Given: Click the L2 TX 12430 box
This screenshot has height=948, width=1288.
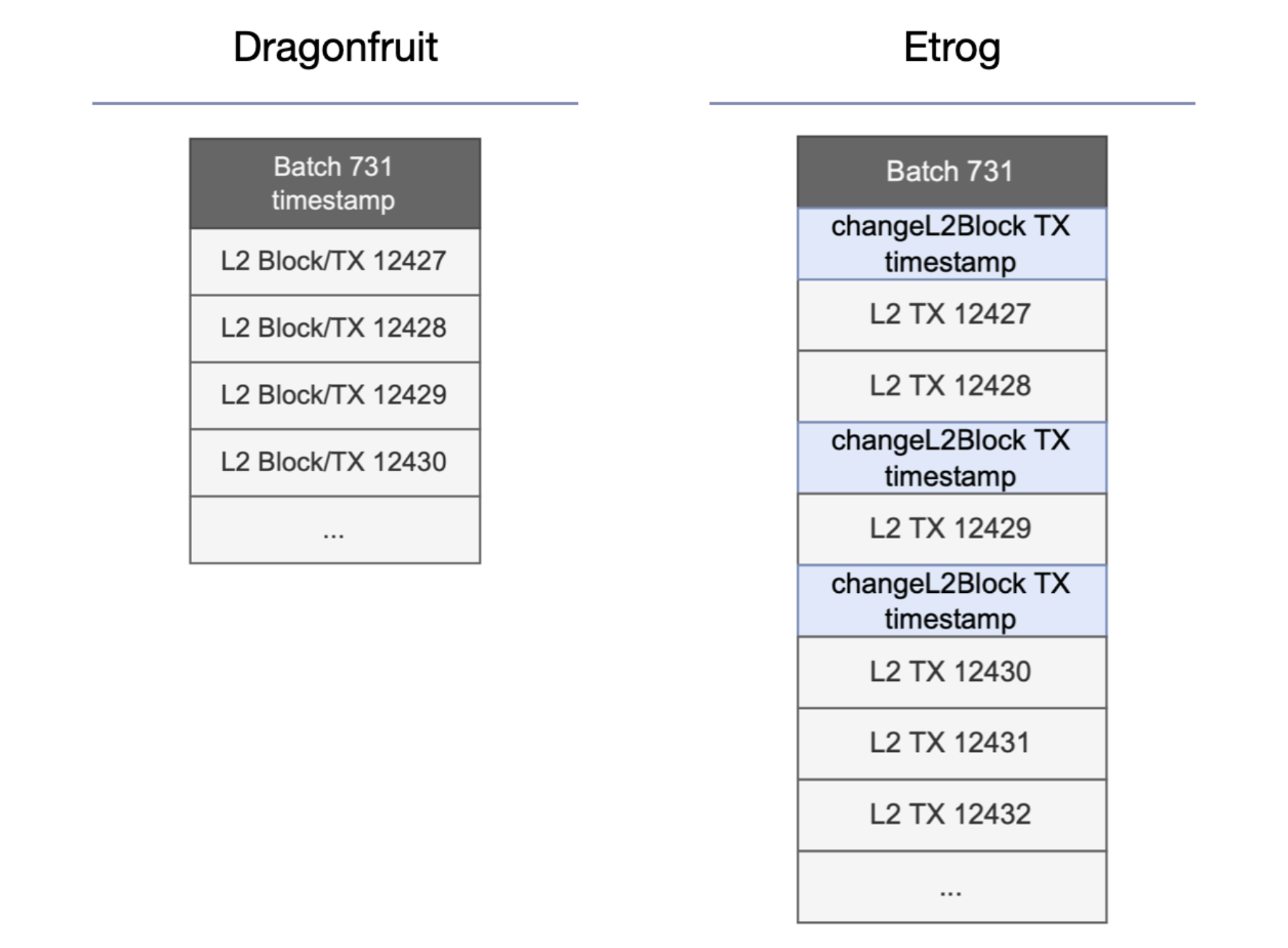Looking at the screenshot, I should pos(951,672).
